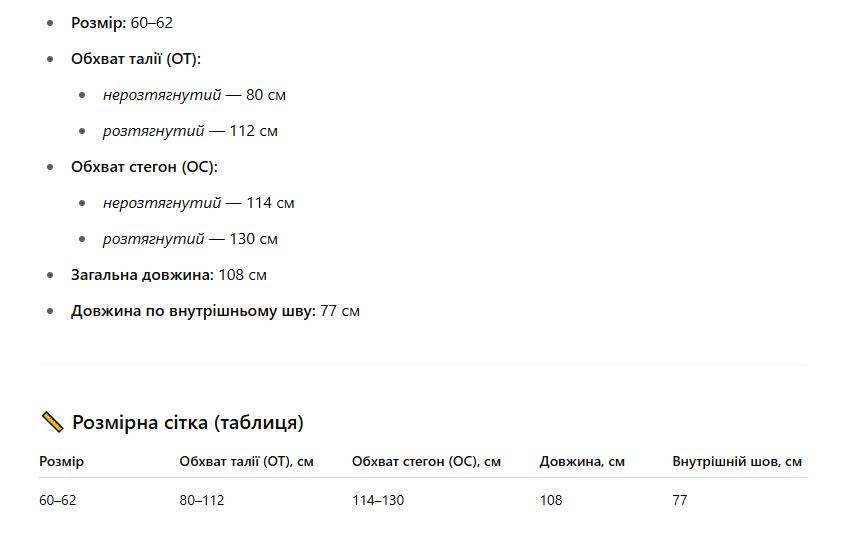The image size is (851, 534).
Task: Select the 'Розмір' column header
Action: (x=61, y=461)
